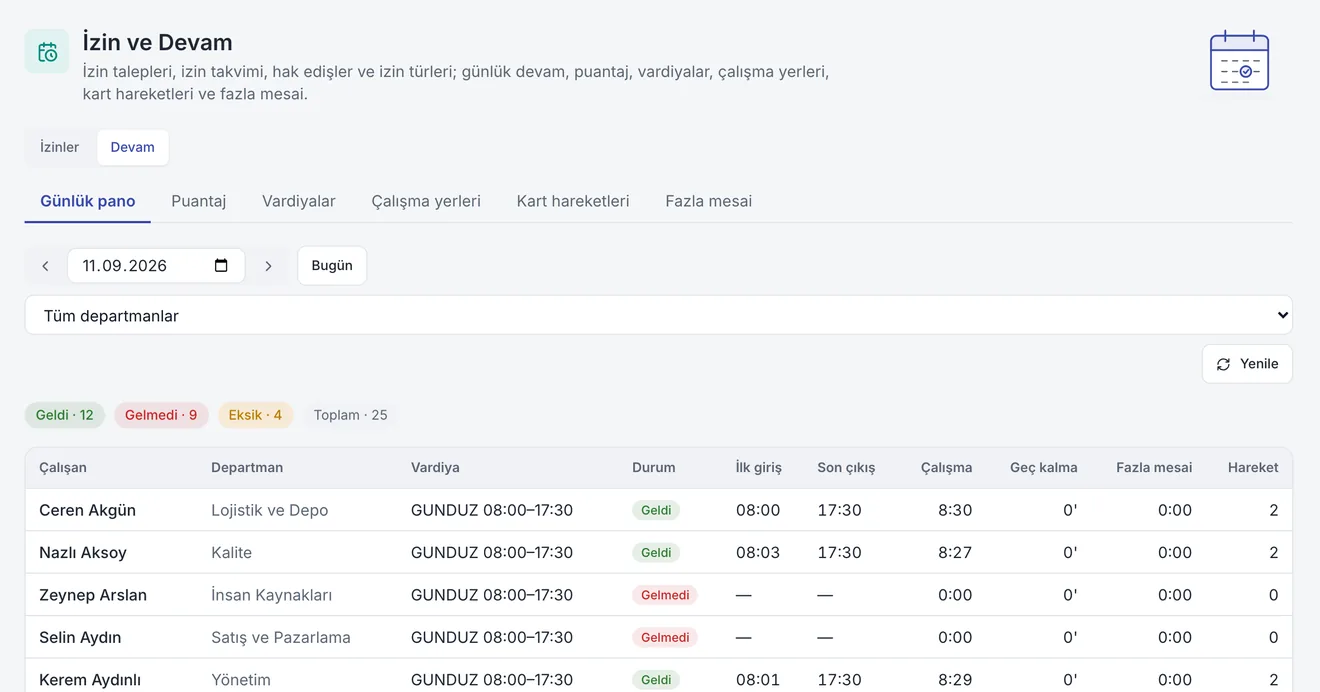Image resolution: width=1320 pixels, height=692 pixels.
Task: Click the large calendar illustration icon
Action: click(x=1239, y=60)
